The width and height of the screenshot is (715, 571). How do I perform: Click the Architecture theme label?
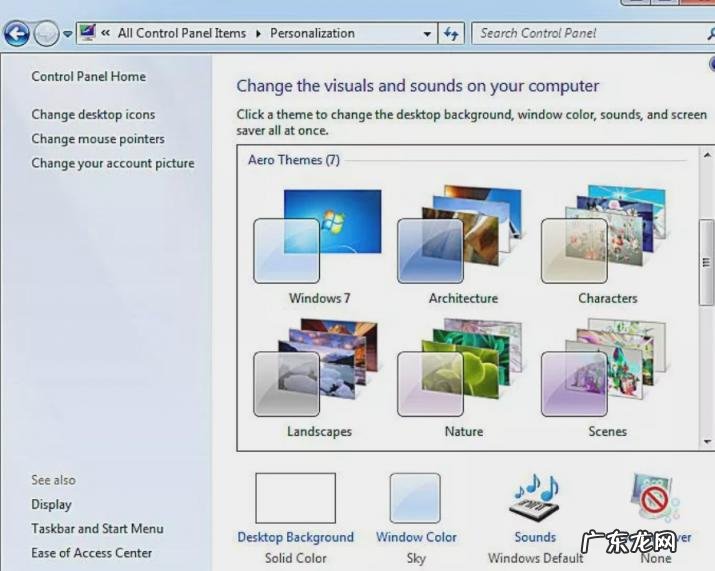click(x=463, y=298)
